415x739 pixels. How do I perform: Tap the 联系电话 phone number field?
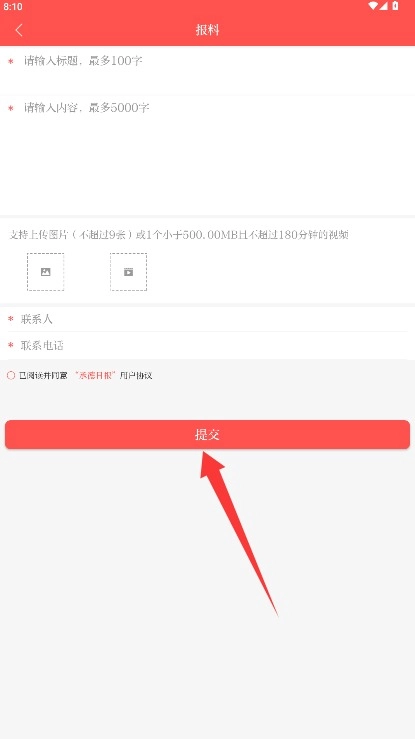207,345
